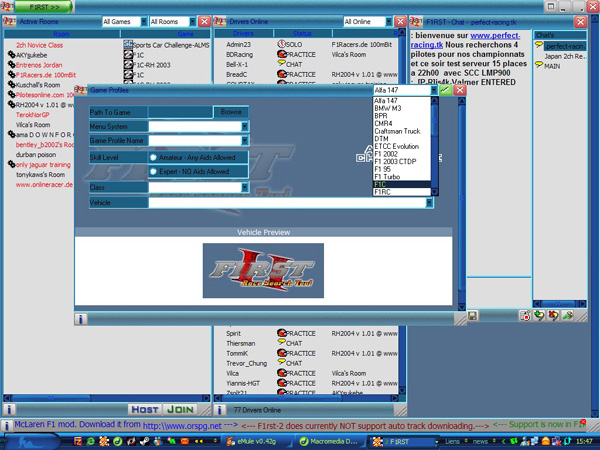
Task: Select the only jaguar training room
Action: [43, 165]
